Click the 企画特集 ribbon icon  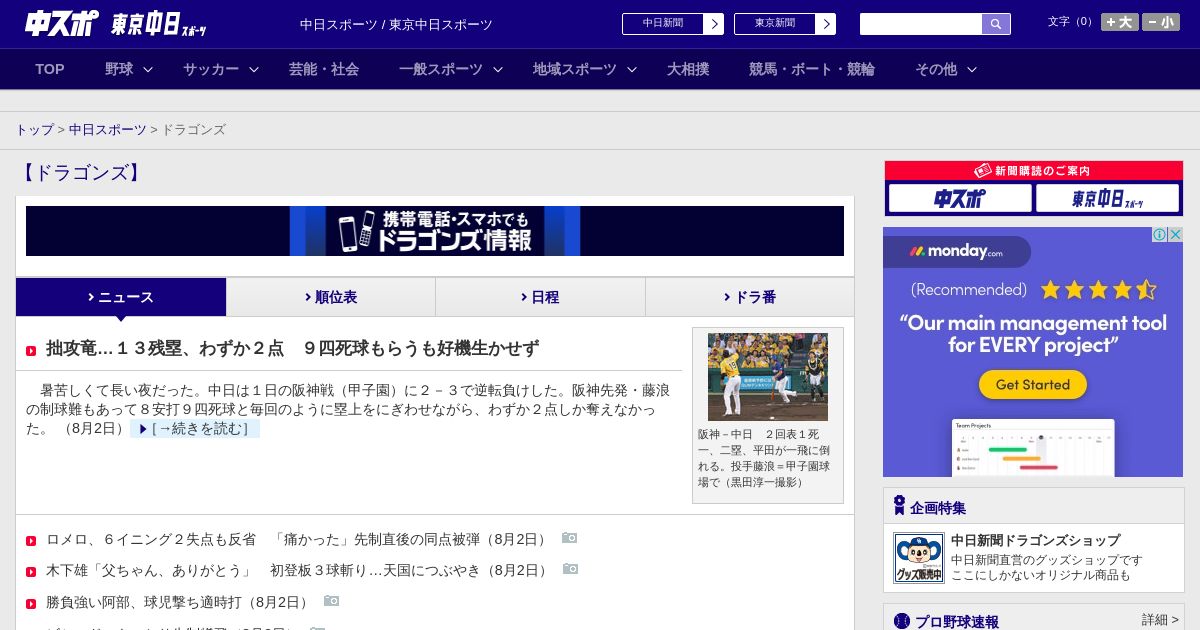(x=899, y=506)
